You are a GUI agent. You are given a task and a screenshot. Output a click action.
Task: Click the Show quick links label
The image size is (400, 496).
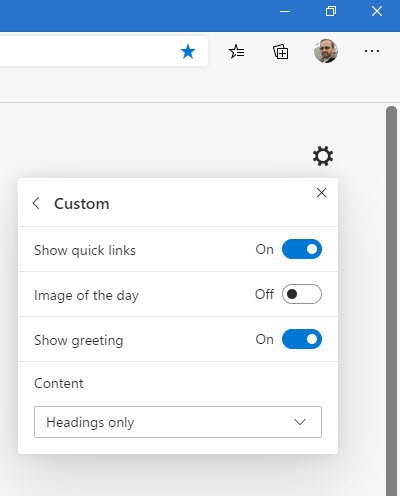85,250
